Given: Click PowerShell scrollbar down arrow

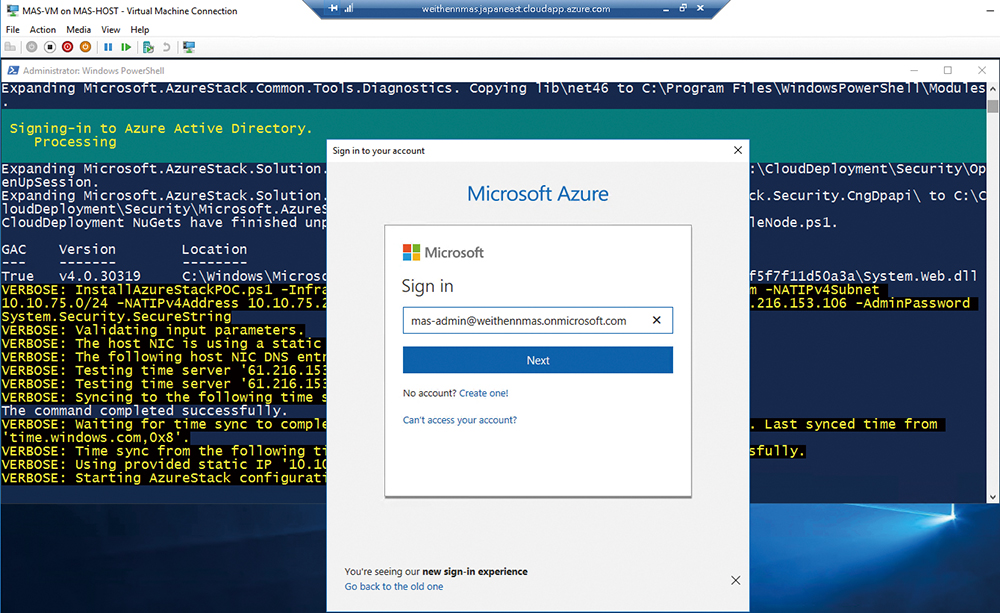Looking at the screenshot, I should [993, 497].
